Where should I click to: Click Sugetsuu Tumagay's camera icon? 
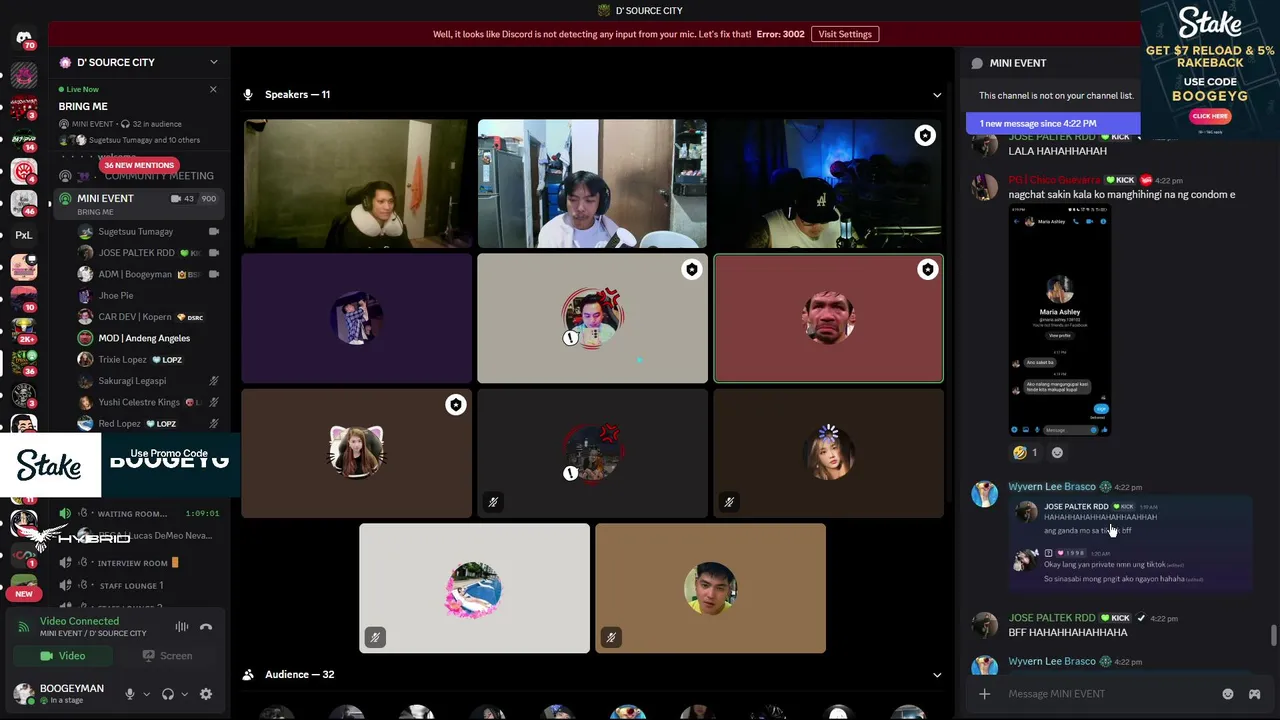(213, 232)
